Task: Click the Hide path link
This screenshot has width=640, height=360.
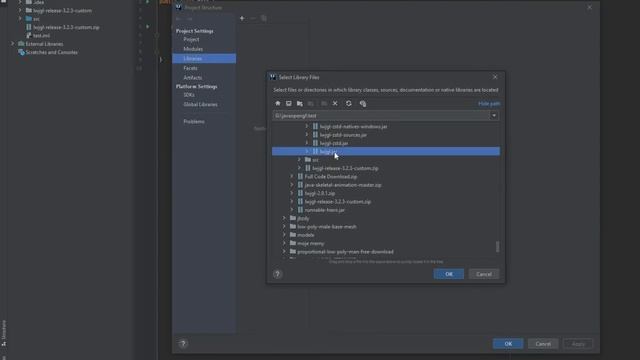Action: 489,104
